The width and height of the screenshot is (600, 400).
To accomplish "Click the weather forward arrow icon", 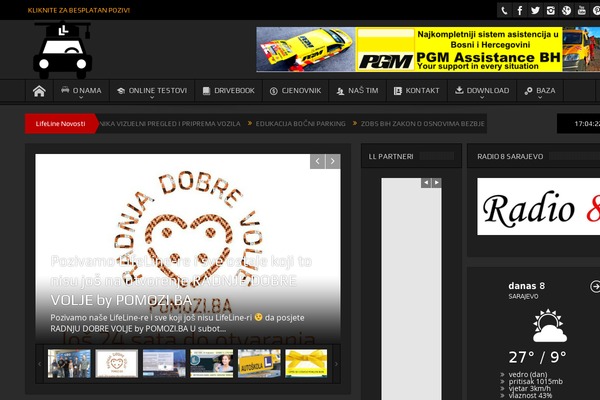I will [595, 286].
